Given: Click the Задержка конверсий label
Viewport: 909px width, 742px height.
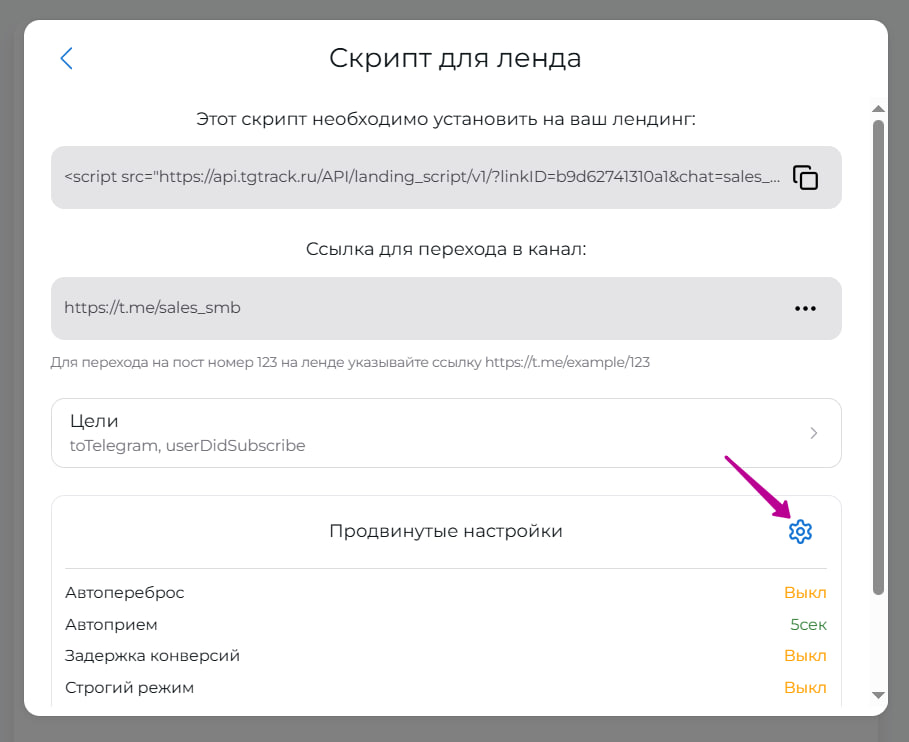Looking at the screenshot, I should coord(152,656).
